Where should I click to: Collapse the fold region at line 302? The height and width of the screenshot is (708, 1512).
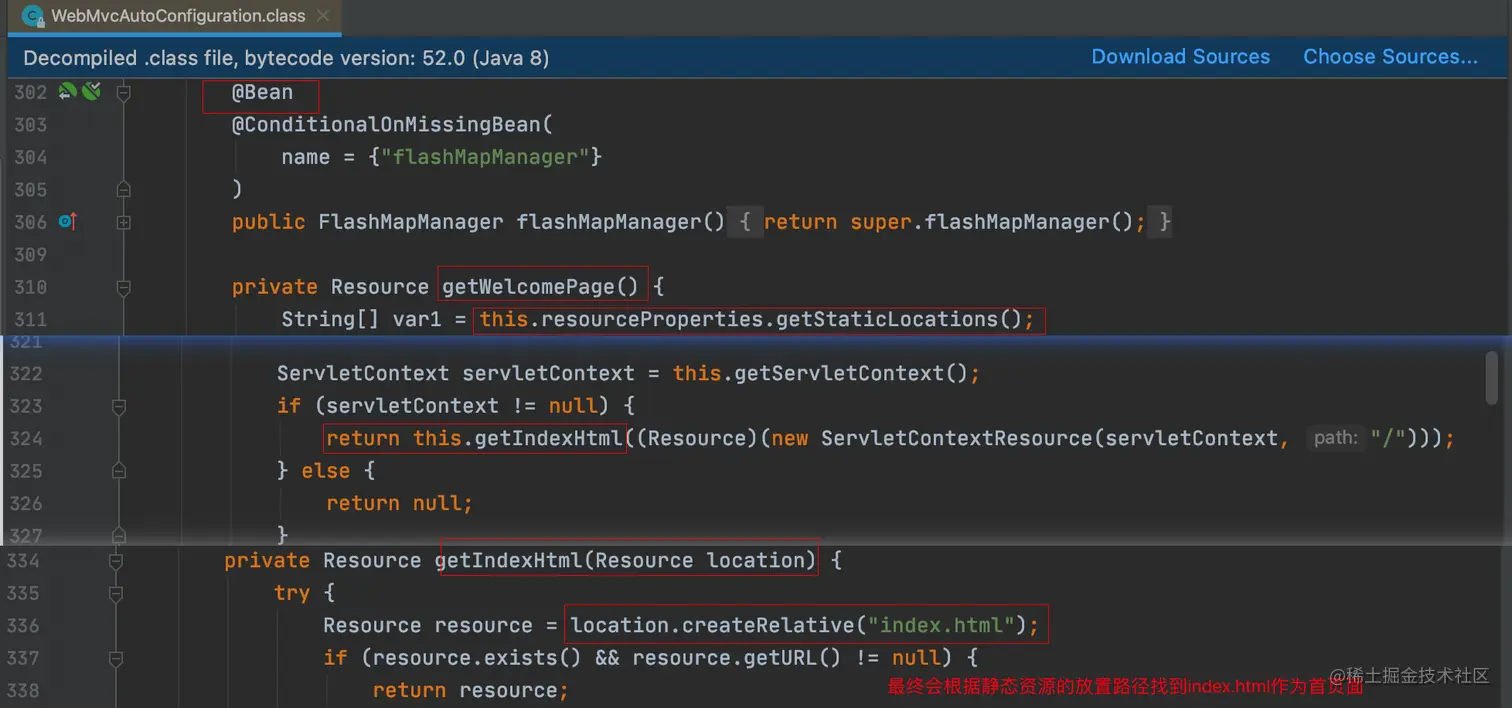(x=123, y=92)
